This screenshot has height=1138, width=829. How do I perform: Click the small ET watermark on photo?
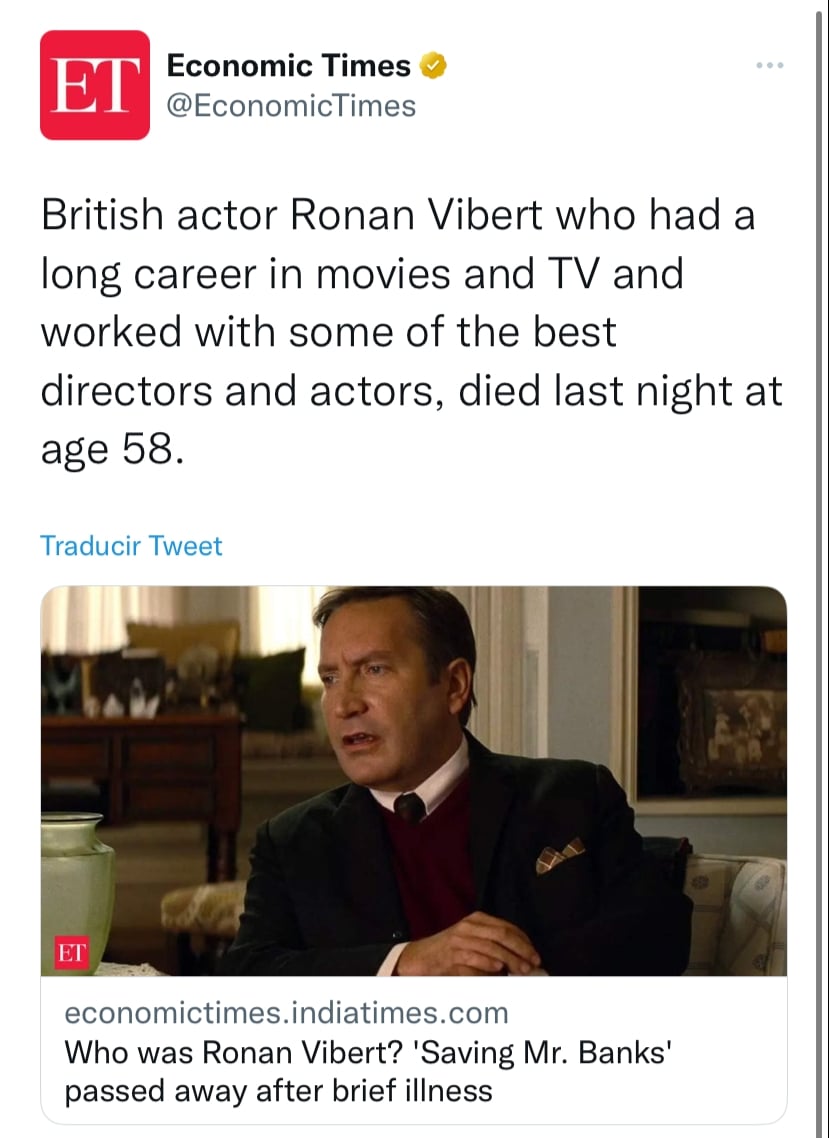(x=72, y=953)
